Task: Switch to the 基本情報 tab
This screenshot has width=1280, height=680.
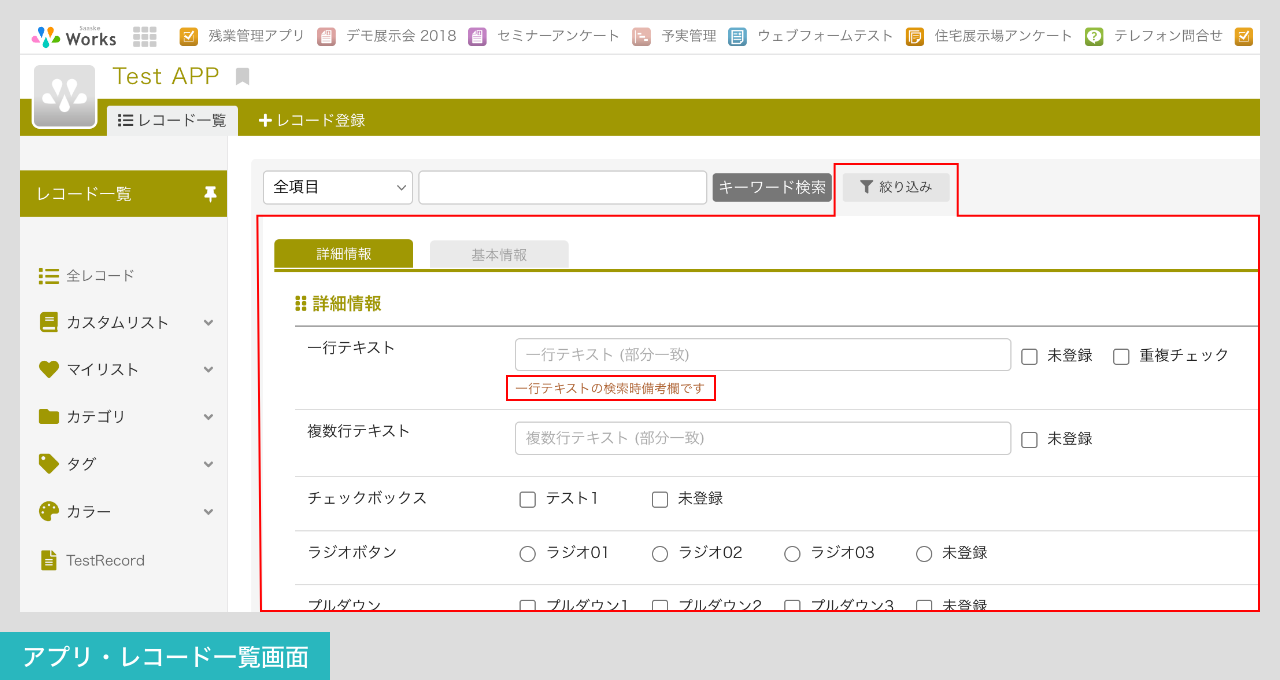Action: pos(498,254)
